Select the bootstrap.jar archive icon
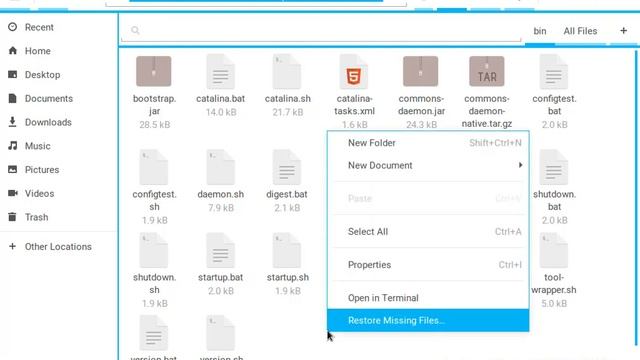This screenshot has width=640, height=360. click(154, 71)
